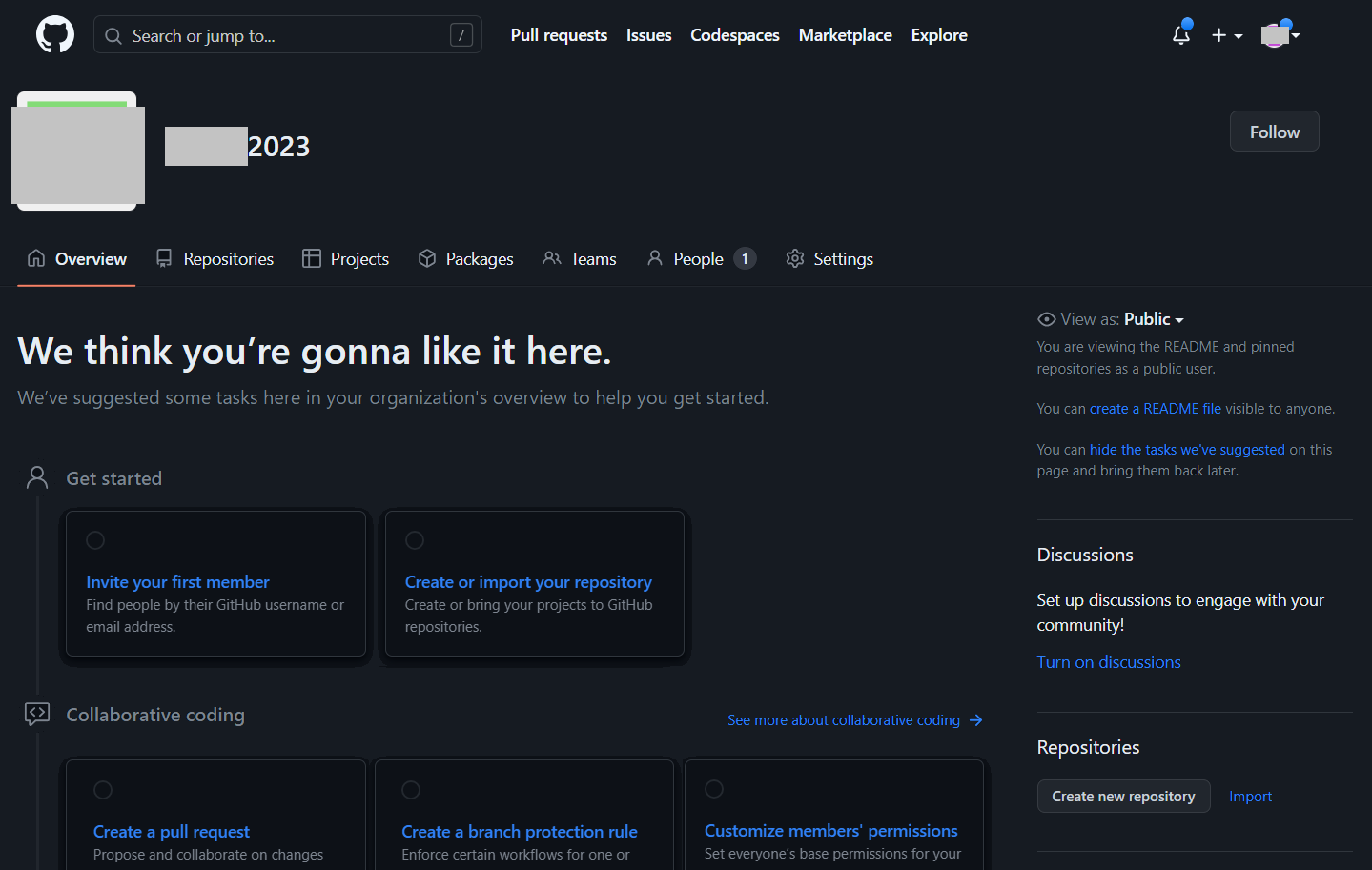Click Turn on discussions link
Image resolution: width=1372 pixels, height=870 pixels.
click(1109, 662)
